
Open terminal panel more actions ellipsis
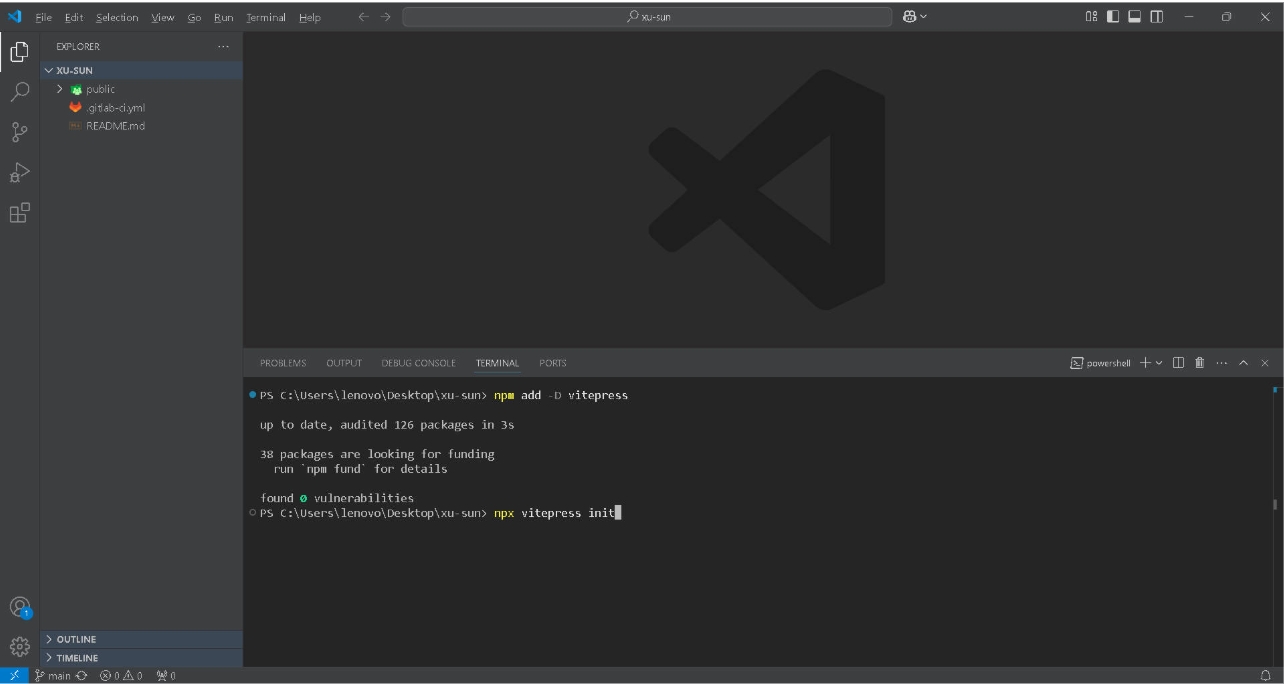(x=1221, y=362)
